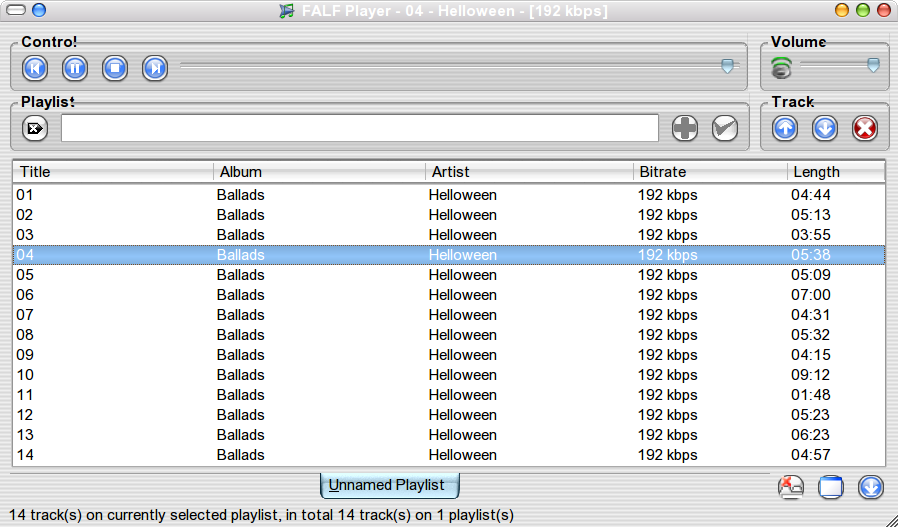The height and width of the screenshot is (527, 898).
Task: Switch to the Unnamed Playlist tab
Action: tap(389, 485)
